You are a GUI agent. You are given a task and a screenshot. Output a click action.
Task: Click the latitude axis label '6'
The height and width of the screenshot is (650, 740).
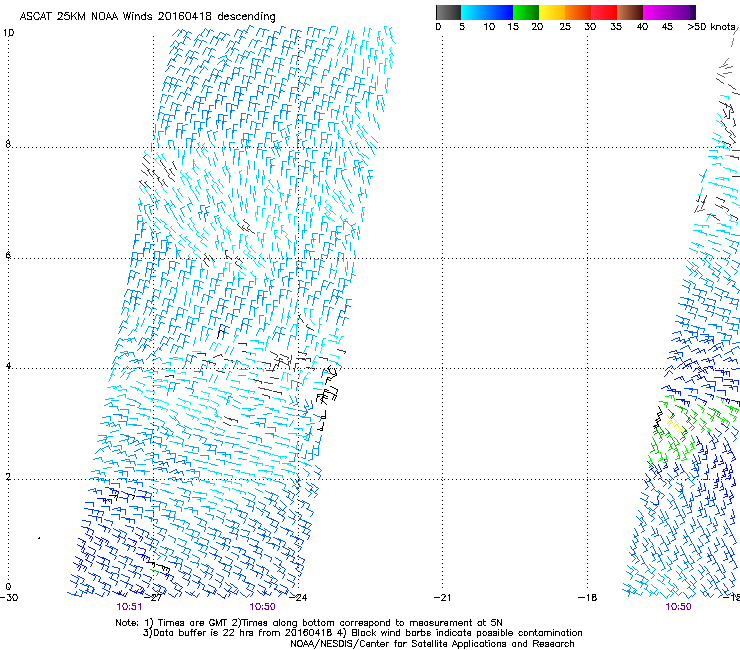click(8, 255)
